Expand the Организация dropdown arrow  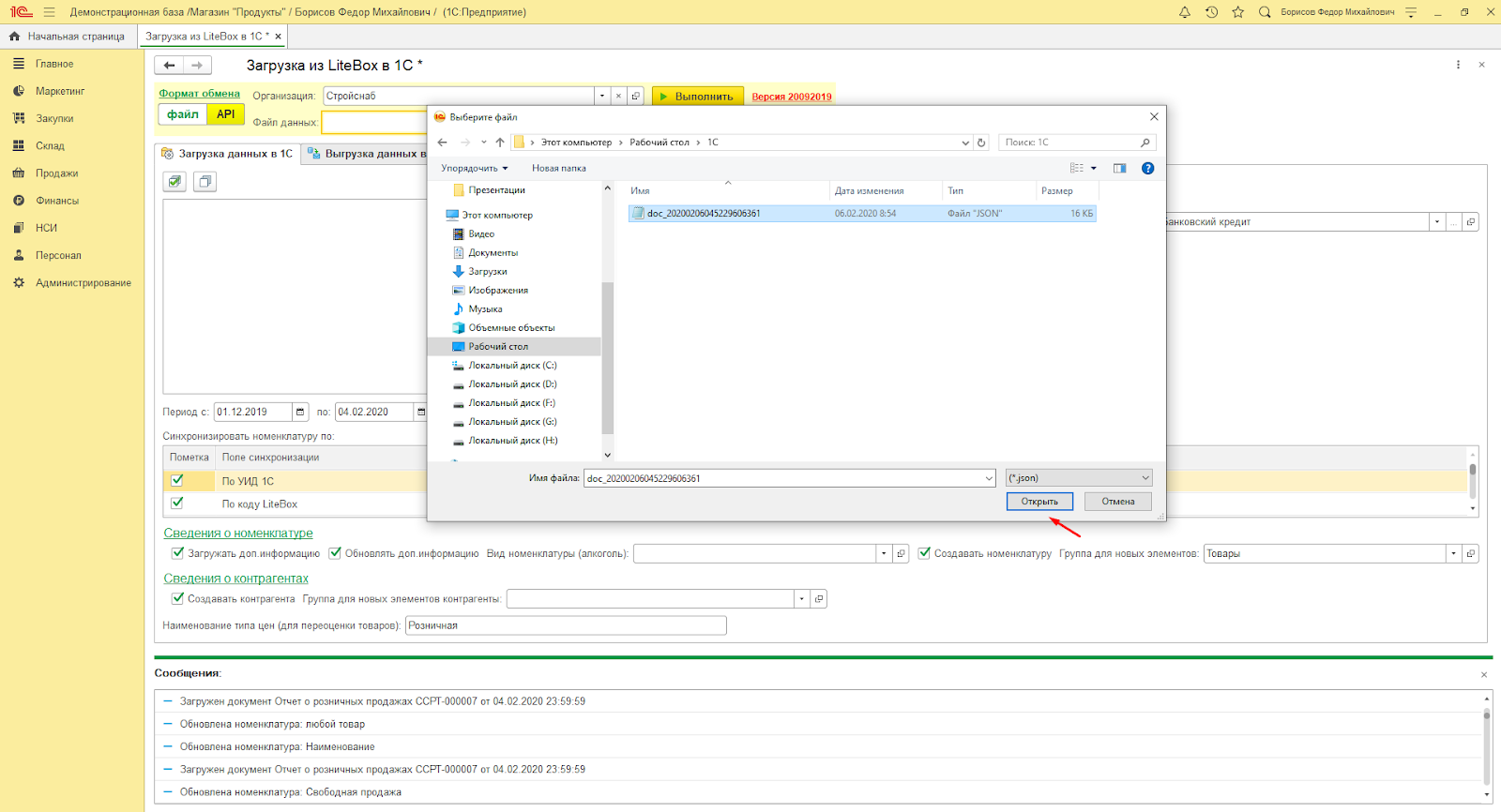(601, 96)
